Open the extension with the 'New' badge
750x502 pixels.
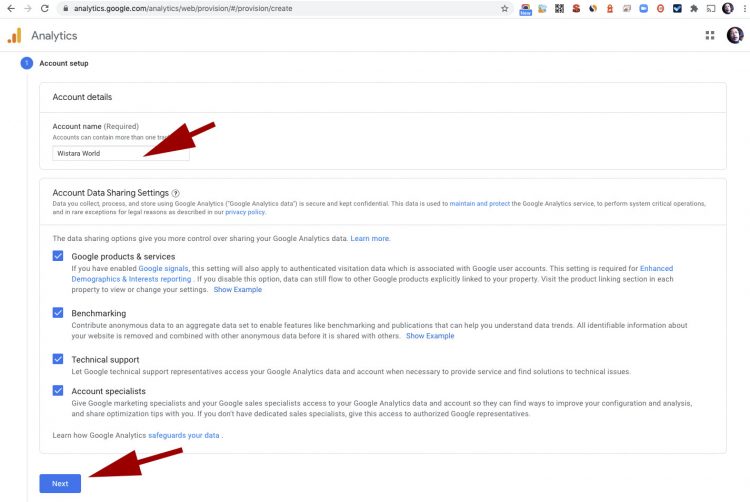pyautogui.click(x=525, y=9)
